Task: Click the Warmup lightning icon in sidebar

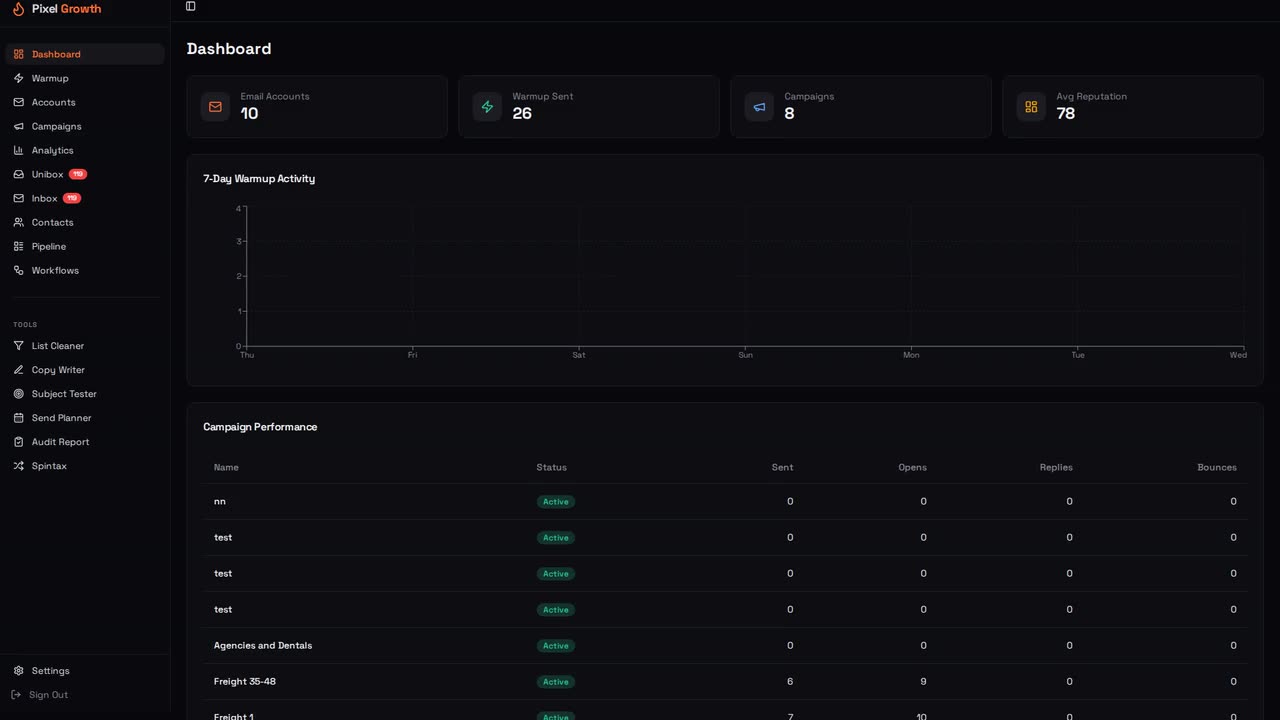Action: click(18, 78)
